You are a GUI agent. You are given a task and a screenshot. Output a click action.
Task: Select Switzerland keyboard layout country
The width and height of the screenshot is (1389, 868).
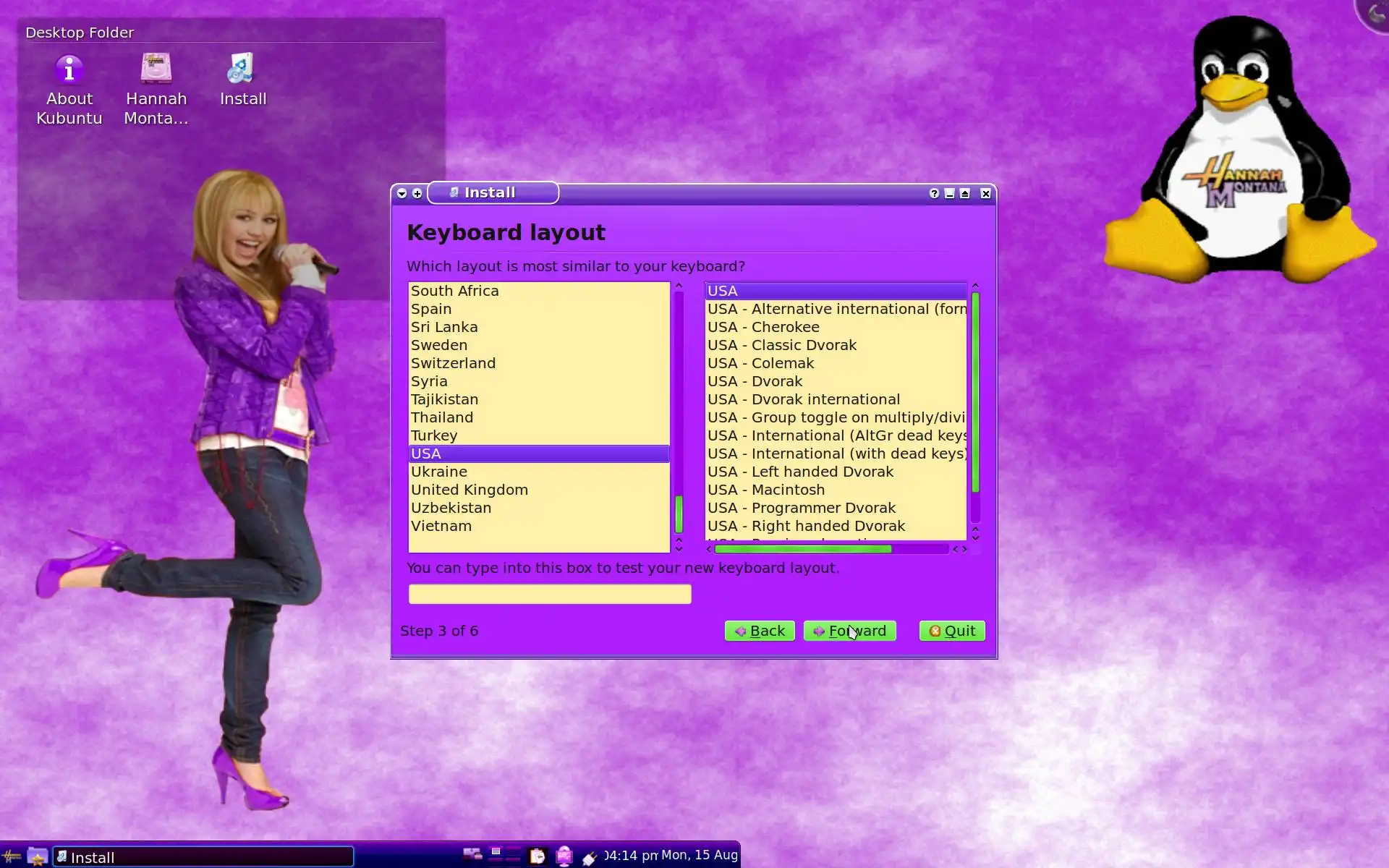point(453,363)
